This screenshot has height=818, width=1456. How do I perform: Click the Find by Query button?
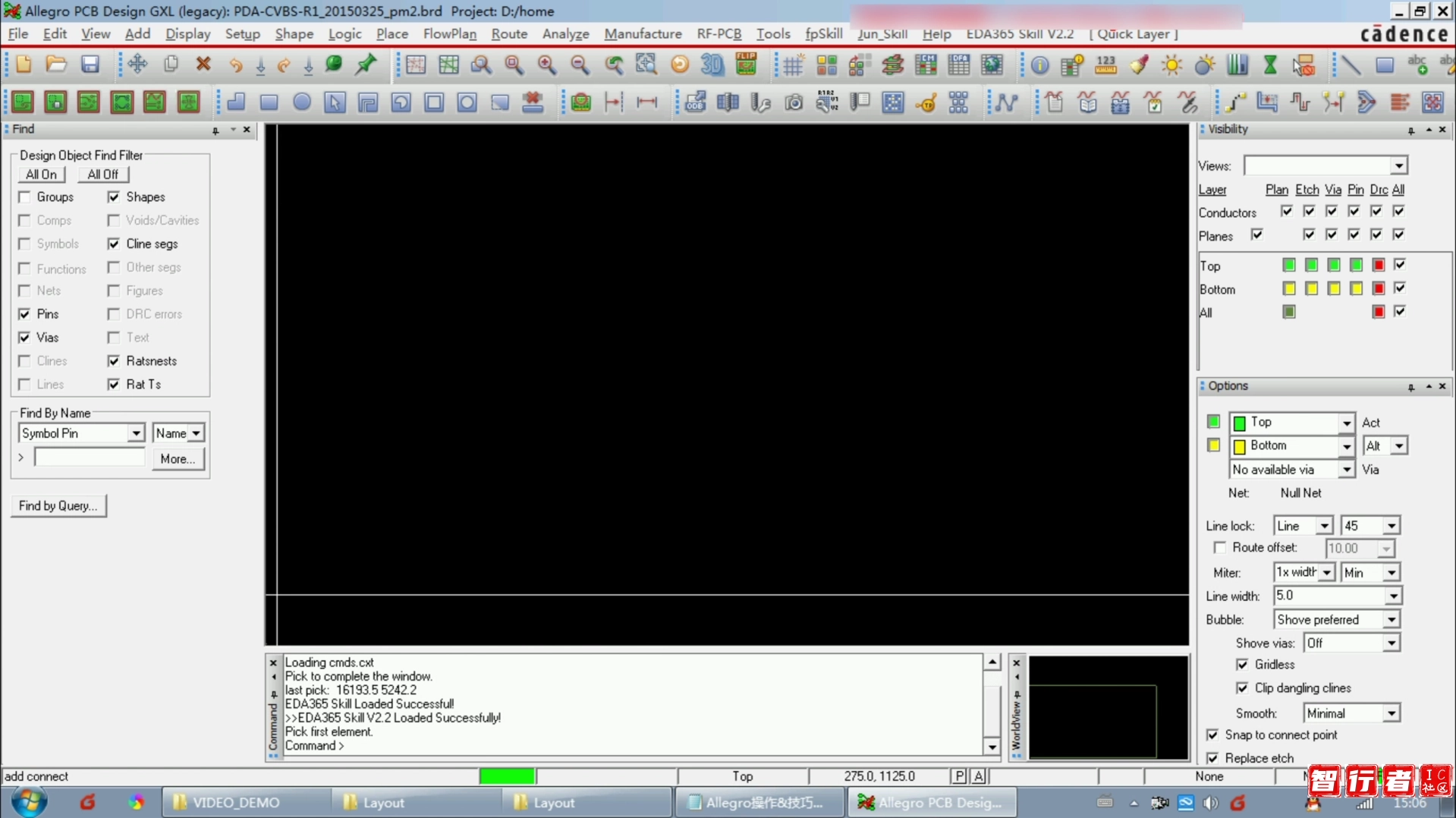(58, 505)
